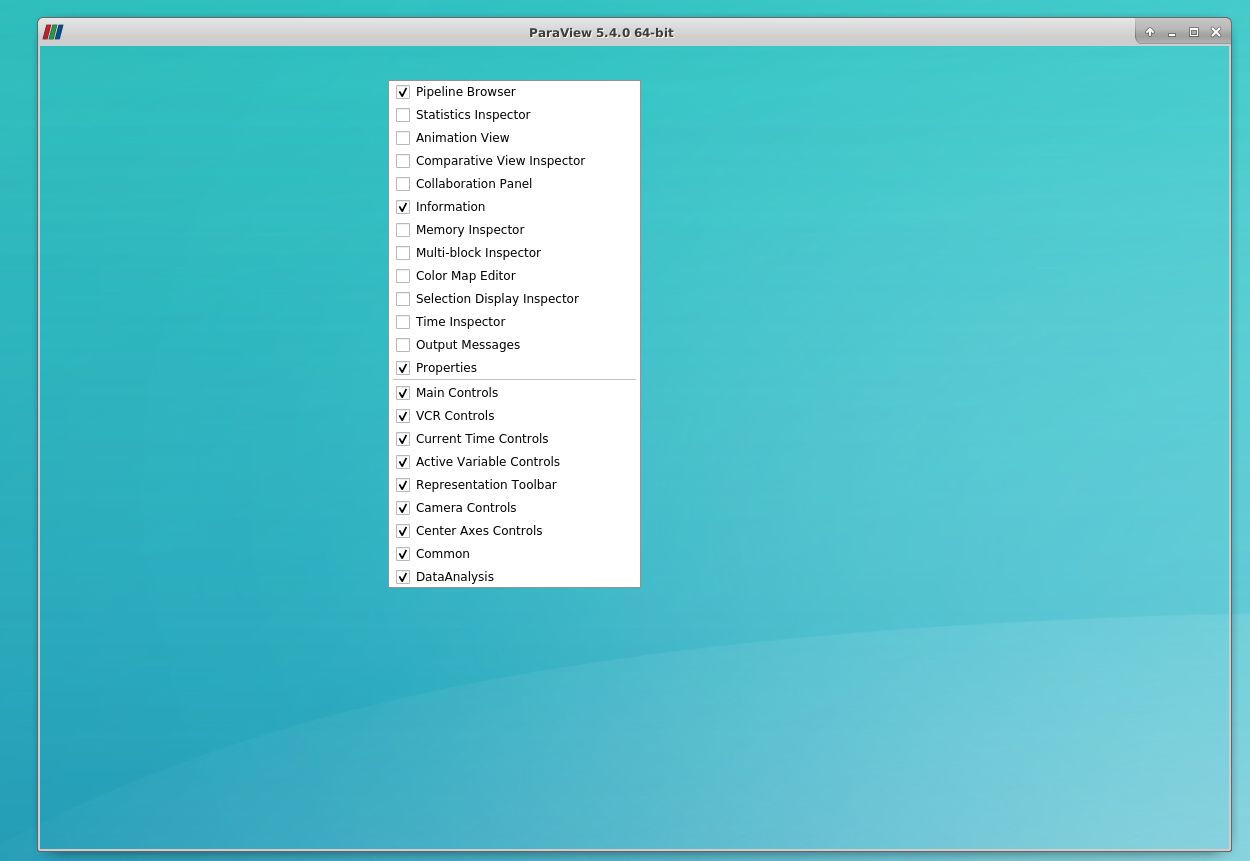Show the Memory Inspector panel

514,230
